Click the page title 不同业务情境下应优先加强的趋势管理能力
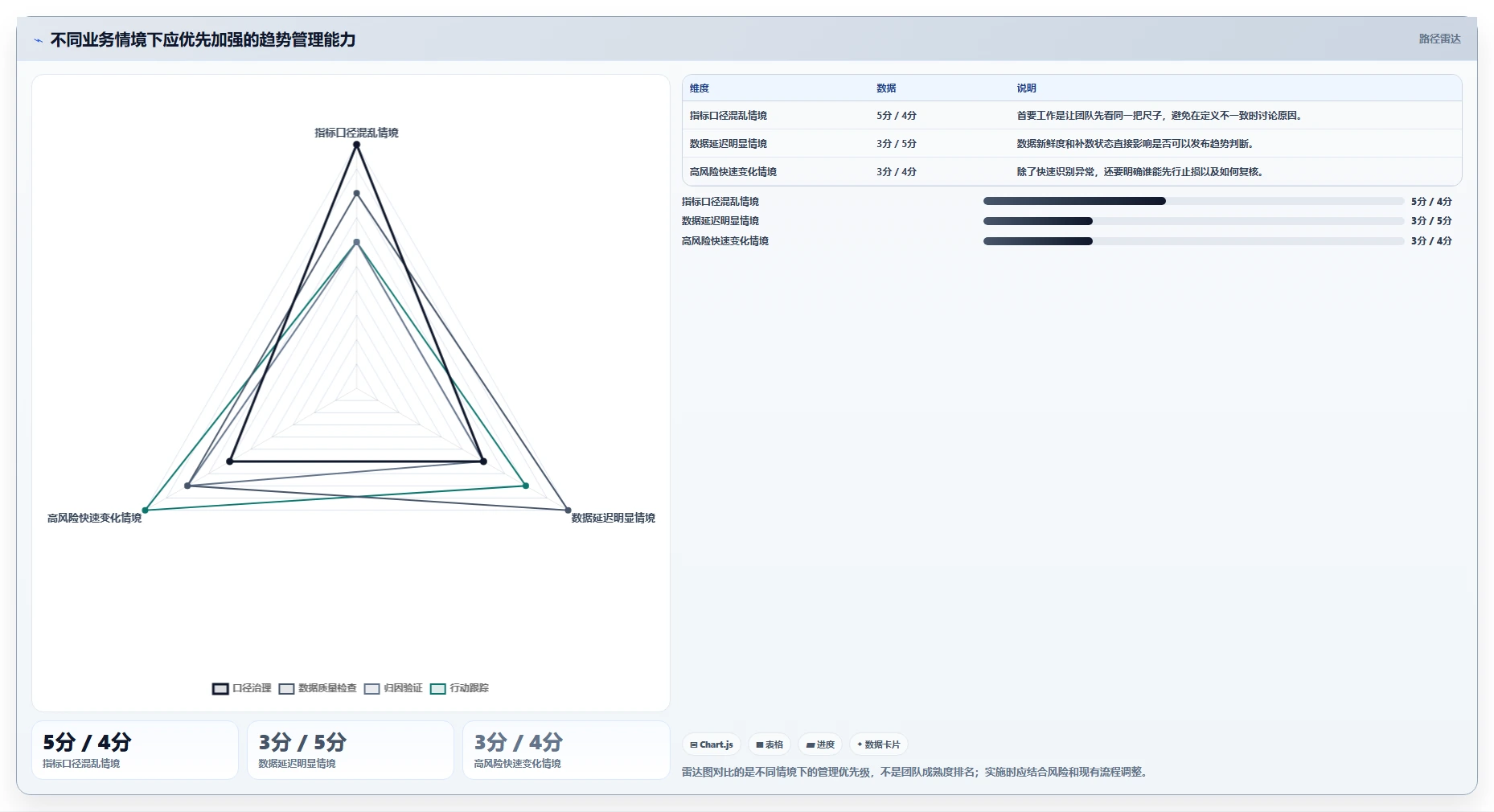Screen dimensions: 1494x812 pyautogui.click(x=203, y=39)
